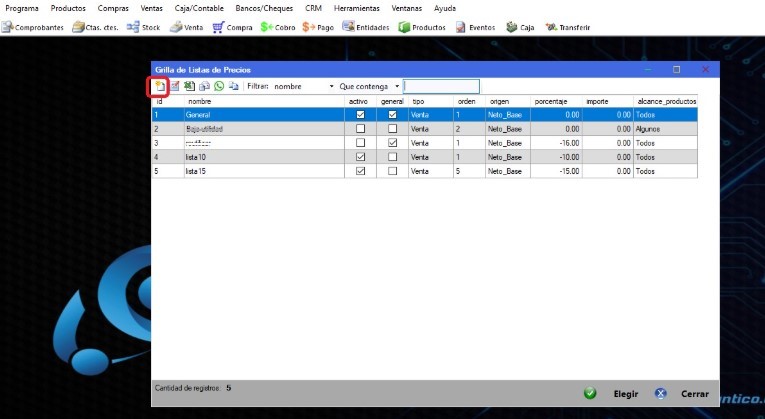Open the Caja toolbar shortcut
The image size is (765, 419).
(520, 27)
